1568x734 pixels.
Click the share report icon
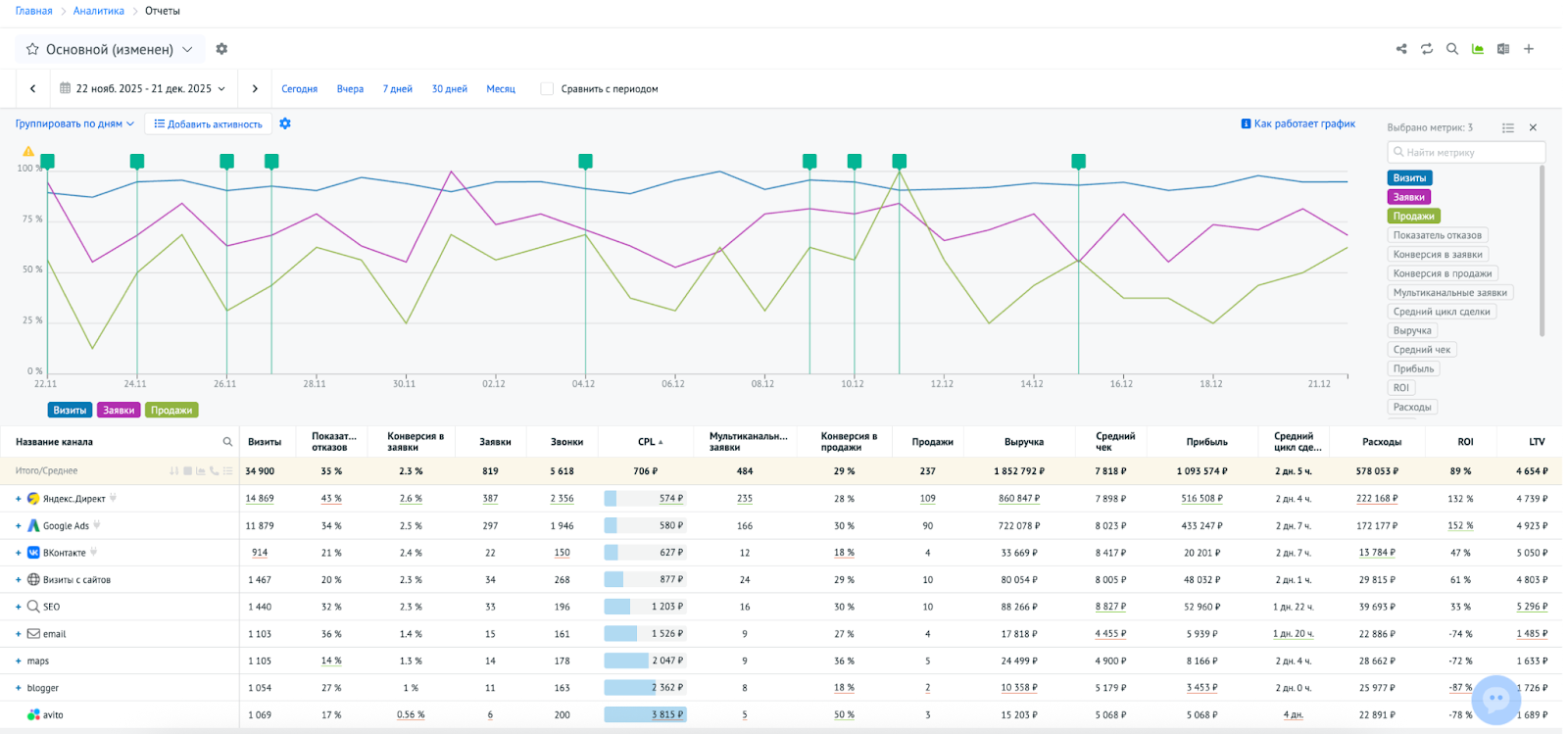[x=1401, y=49]
